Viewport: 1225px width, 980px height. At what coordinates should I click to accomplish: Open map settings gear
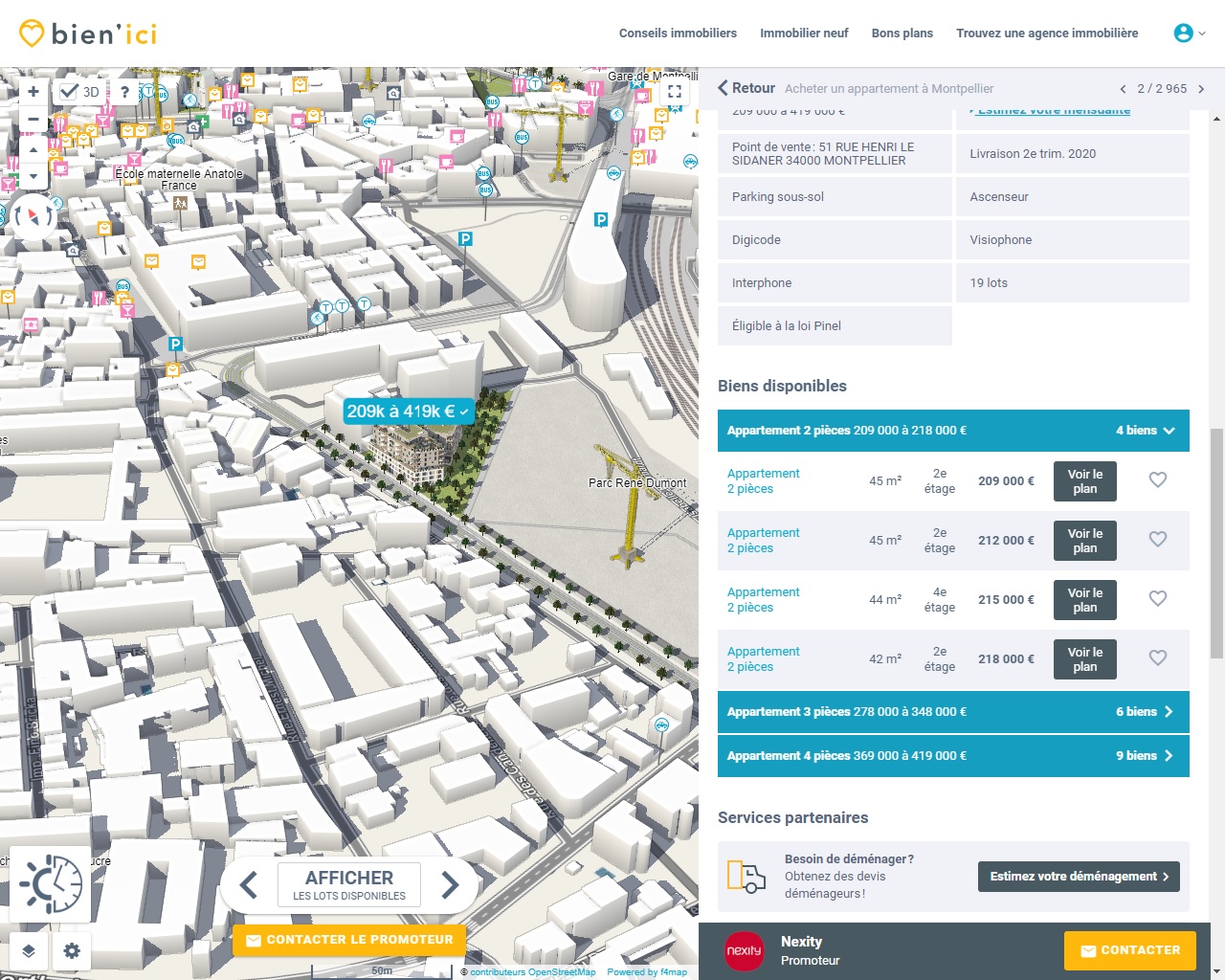[x=72, y=950]
